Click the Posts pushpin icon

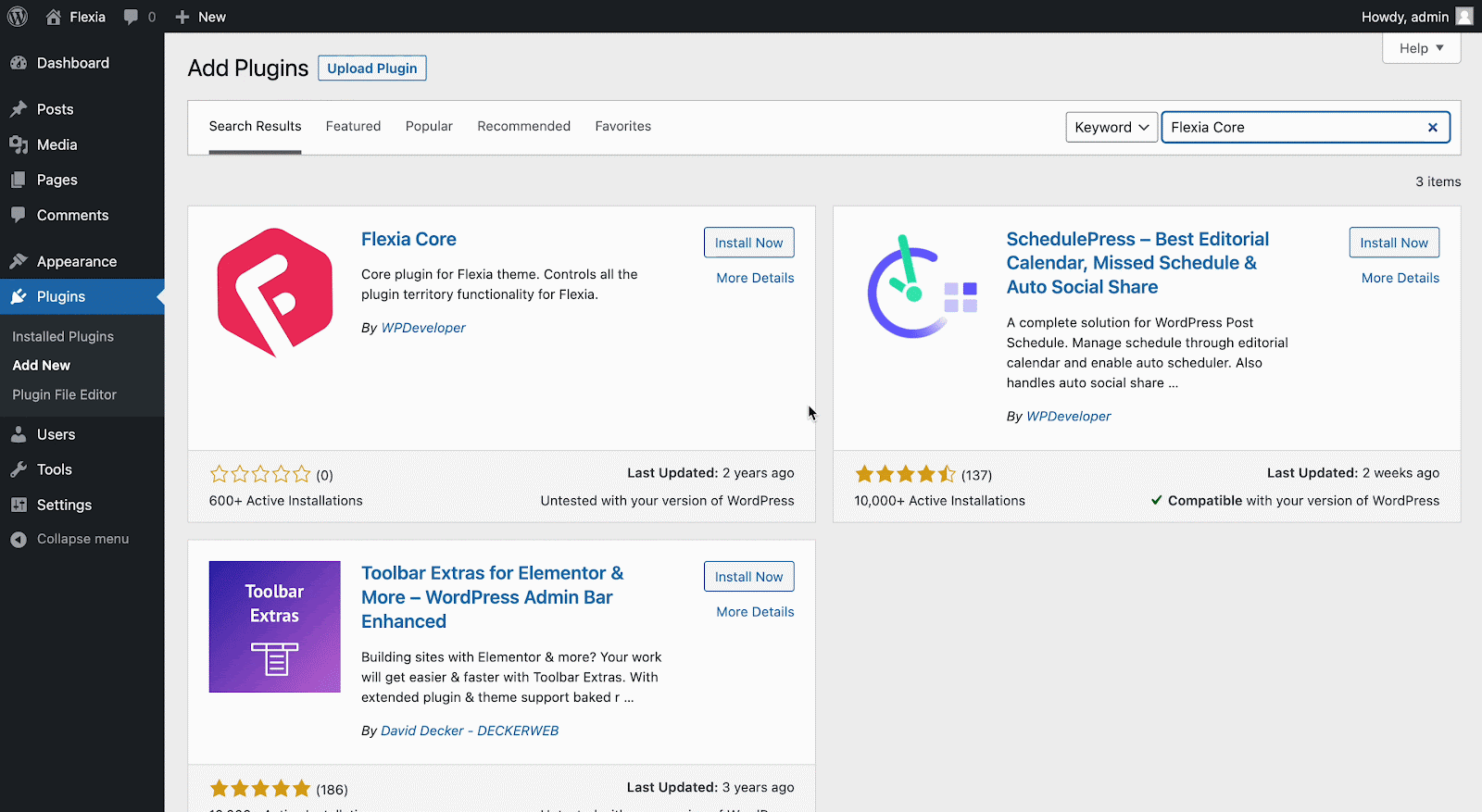tap(19, 109)
